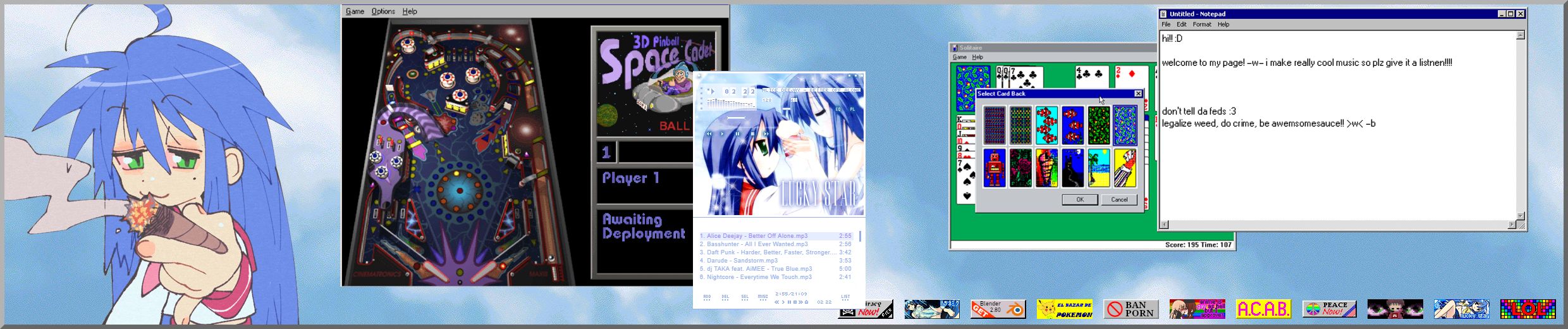Choose the seashell card back
The width and height of the screenshot is (1568, 329).
click(1046, 168)
